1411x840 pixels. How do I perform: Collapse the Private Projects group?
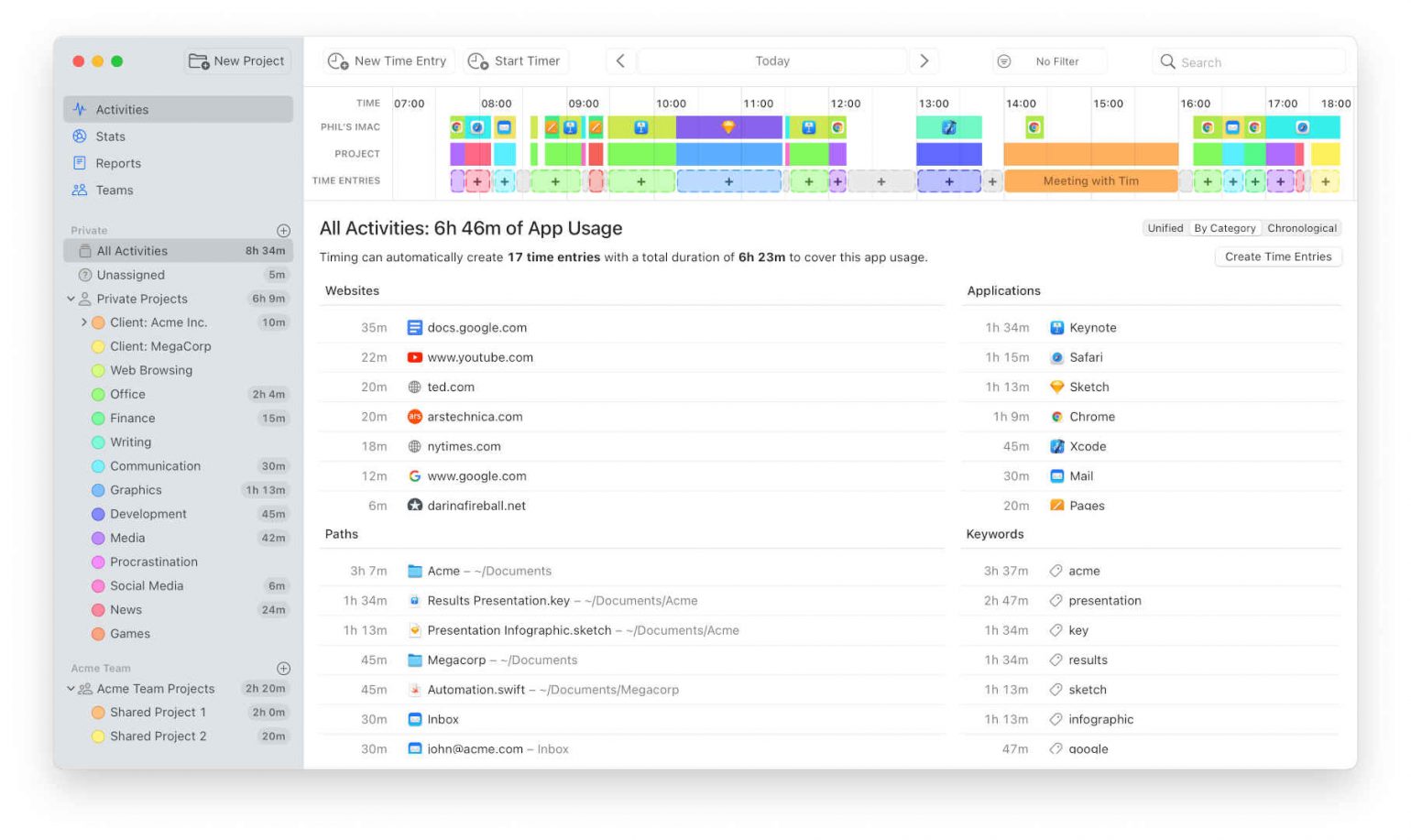(x=70, y=299)
